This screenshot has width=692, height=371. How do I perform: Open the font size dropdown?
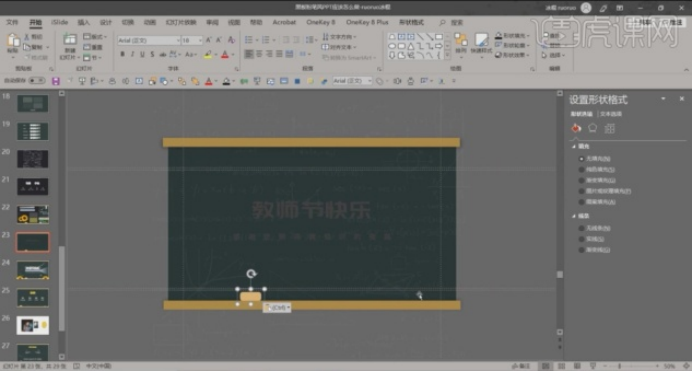200,40
